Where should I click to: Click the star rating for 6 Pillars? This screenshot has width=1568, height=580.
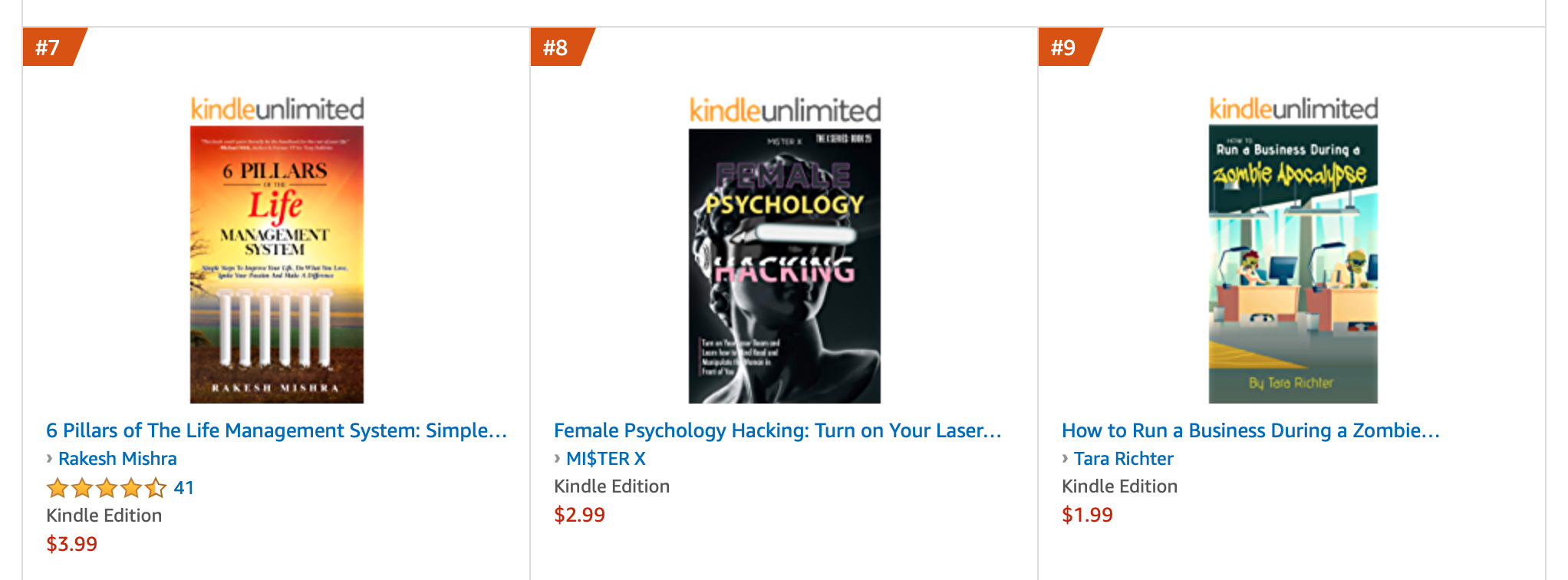[x=106, y=488]
